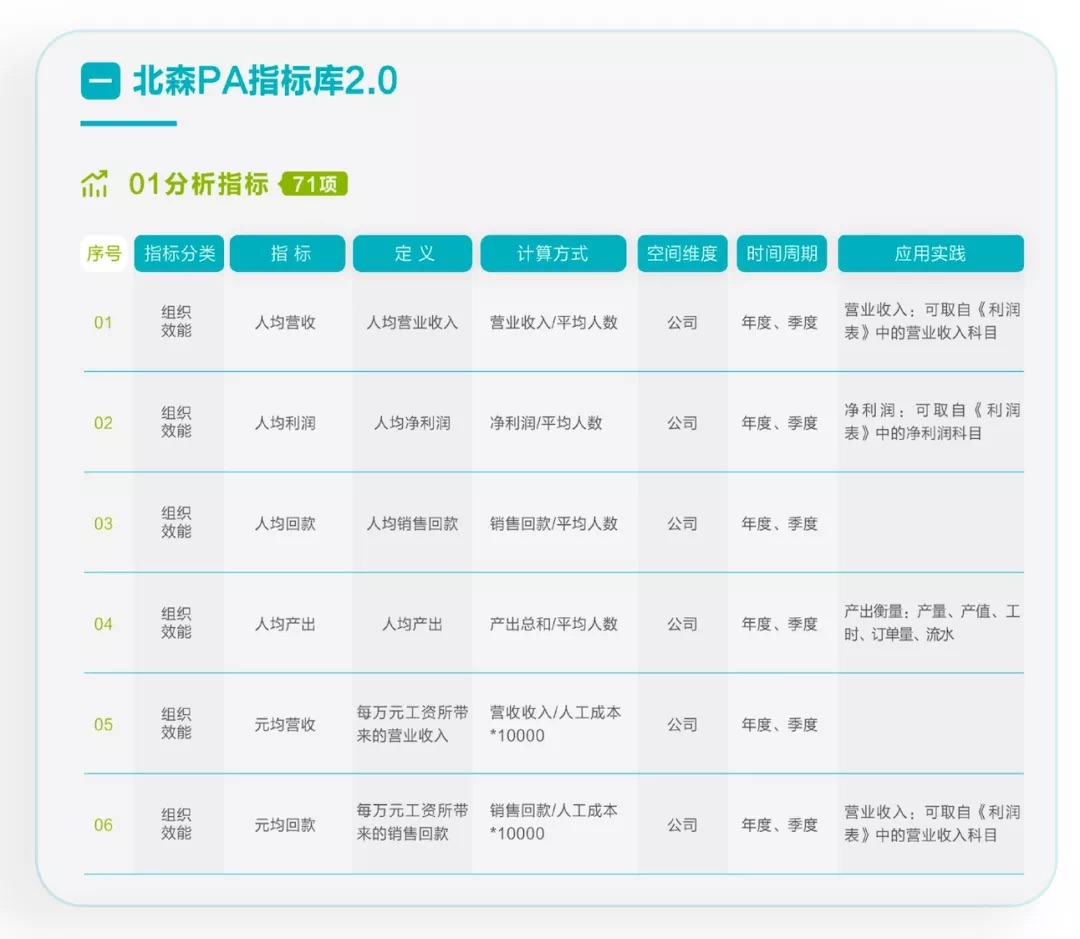
Task: Click the 定义 column header
Action: point(411,253)
